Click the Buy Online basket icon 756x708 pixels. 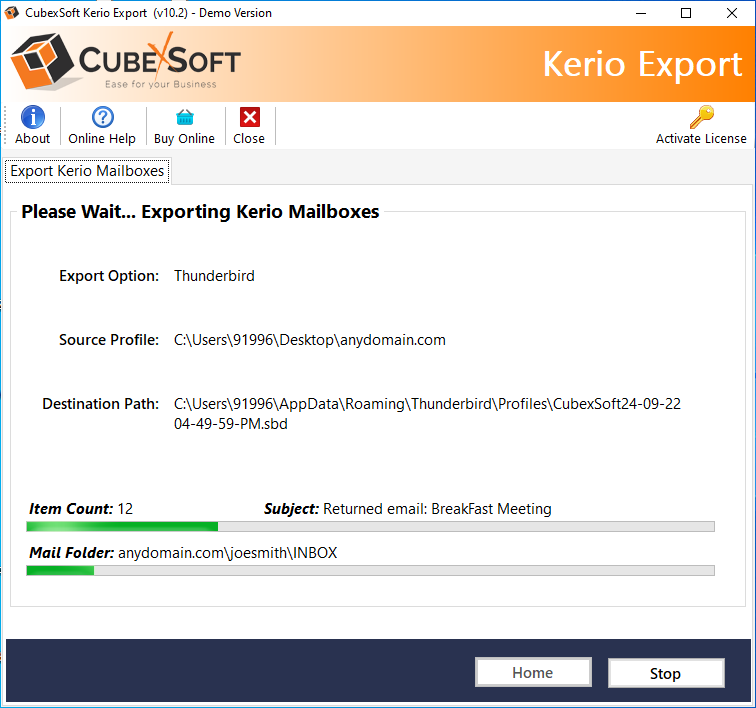click(x=185, y=117)
